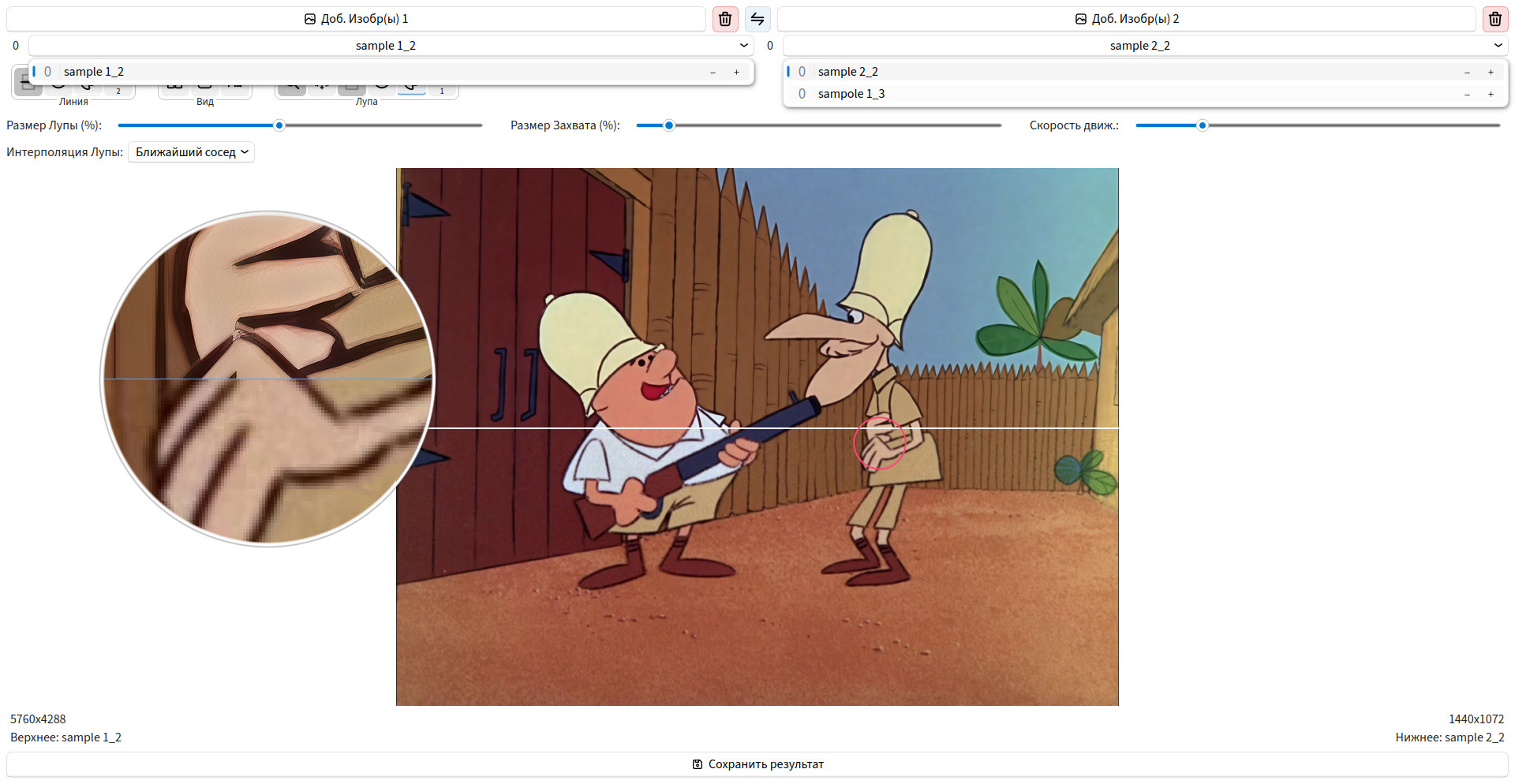Click the Размер Лупы slider handle
Viewport: 1515px width, 784px height.
(279, 125)
